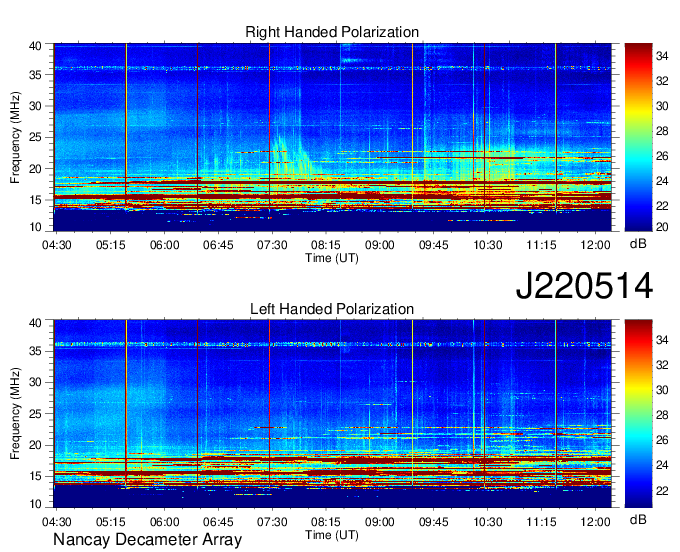Click the dB unit label beside Left Handed colorbar
The width and height of the screenshot is (680, 552).
(638, 519)
